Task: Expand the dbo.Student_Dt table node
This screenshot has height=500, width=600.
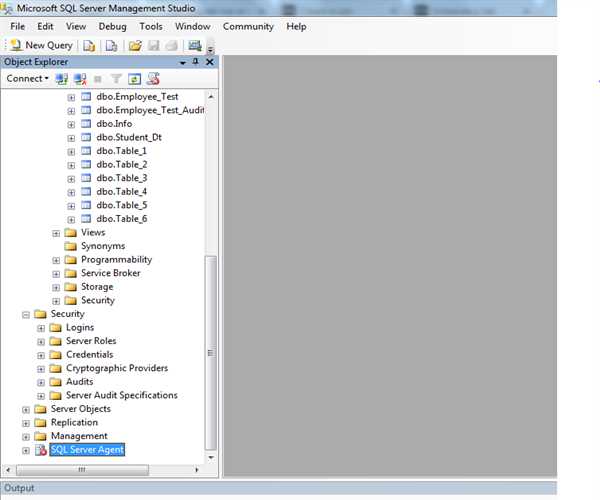Action: (71, 137)
